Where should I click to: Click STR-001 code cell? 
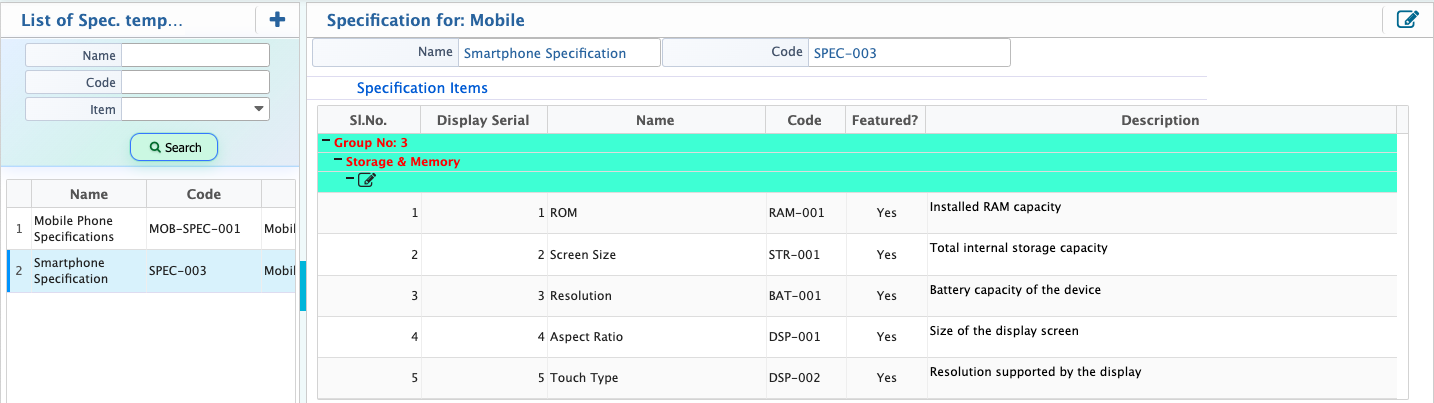click(794, 255)
